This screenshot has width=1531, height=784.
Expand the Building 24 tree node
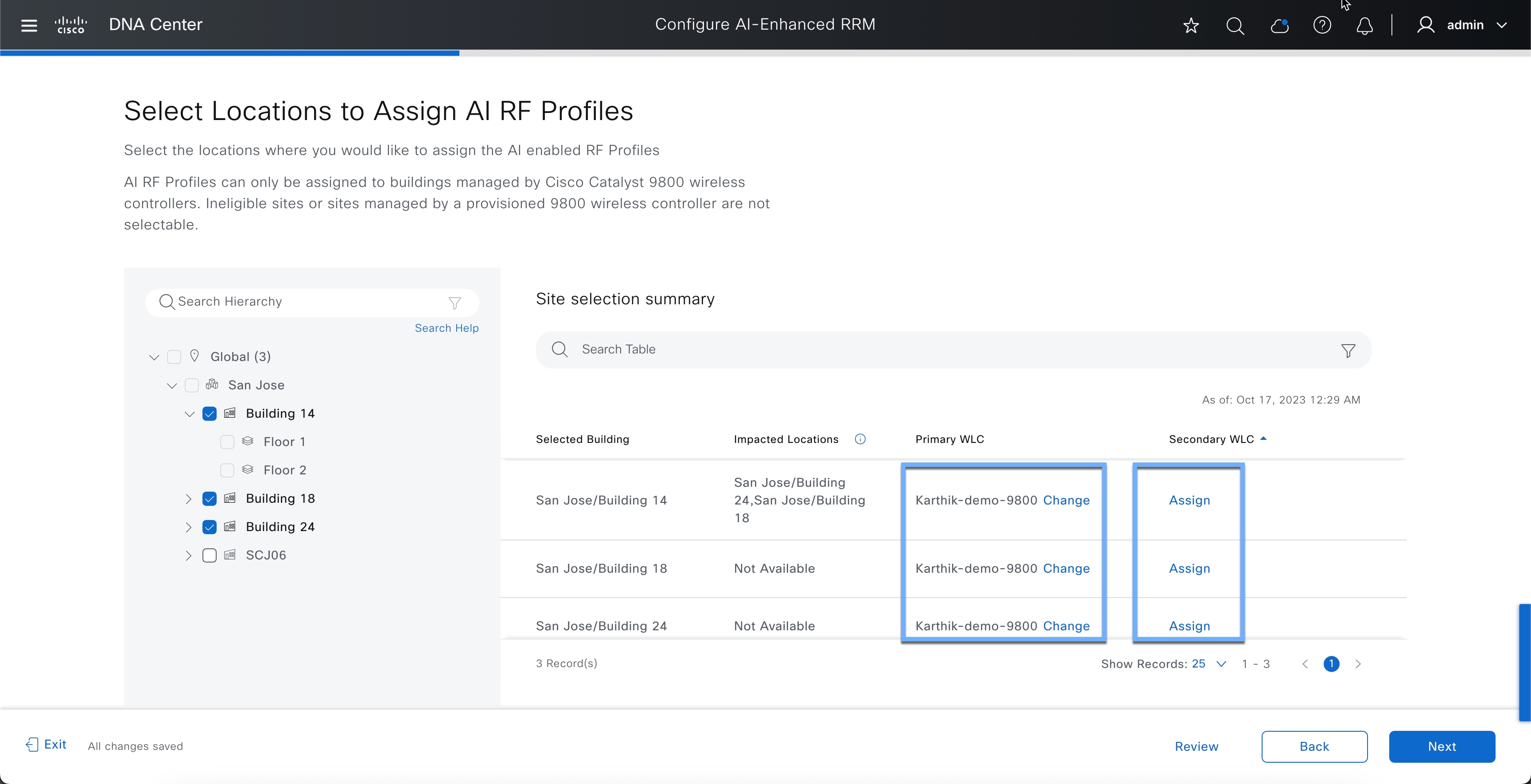(188, 527)
